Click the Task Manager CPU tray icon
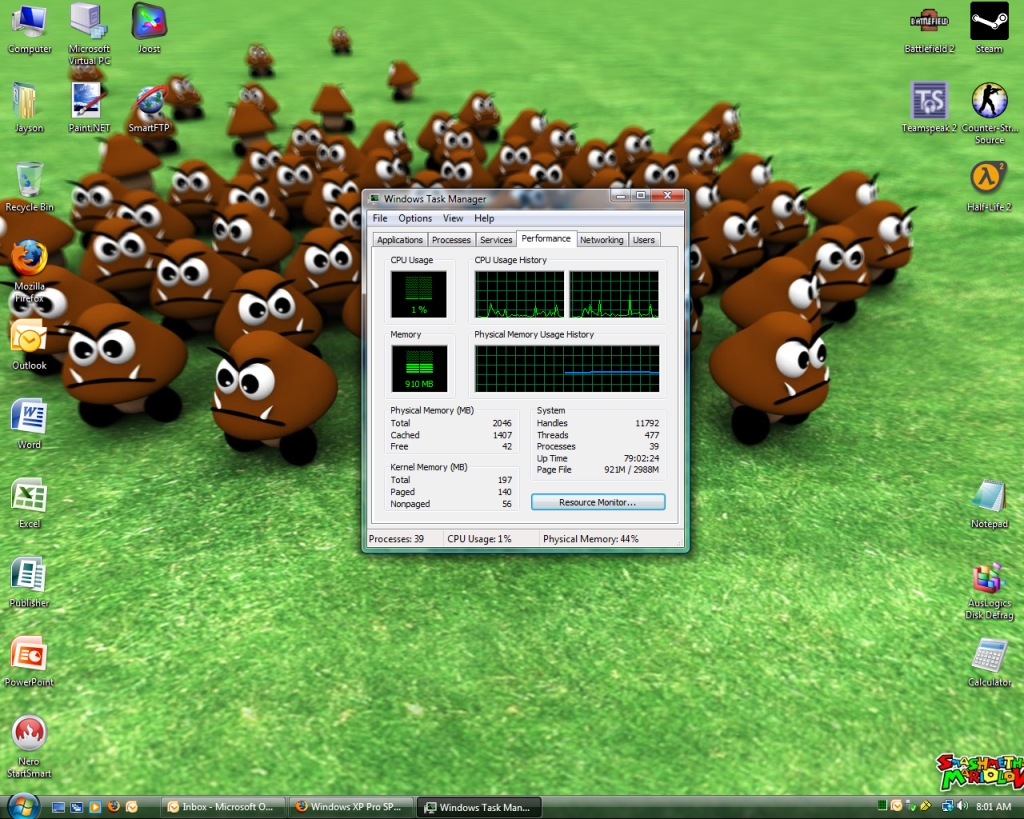The image size is (1024, 819). coord(882,806)
